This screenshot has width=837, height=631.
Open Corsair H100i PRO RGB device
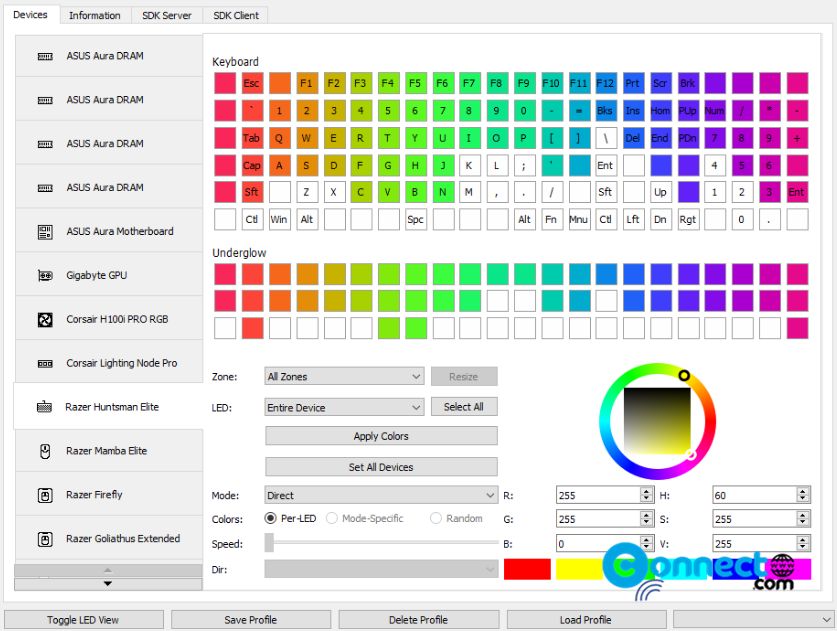pyautogui.click(x=109, y=319)
